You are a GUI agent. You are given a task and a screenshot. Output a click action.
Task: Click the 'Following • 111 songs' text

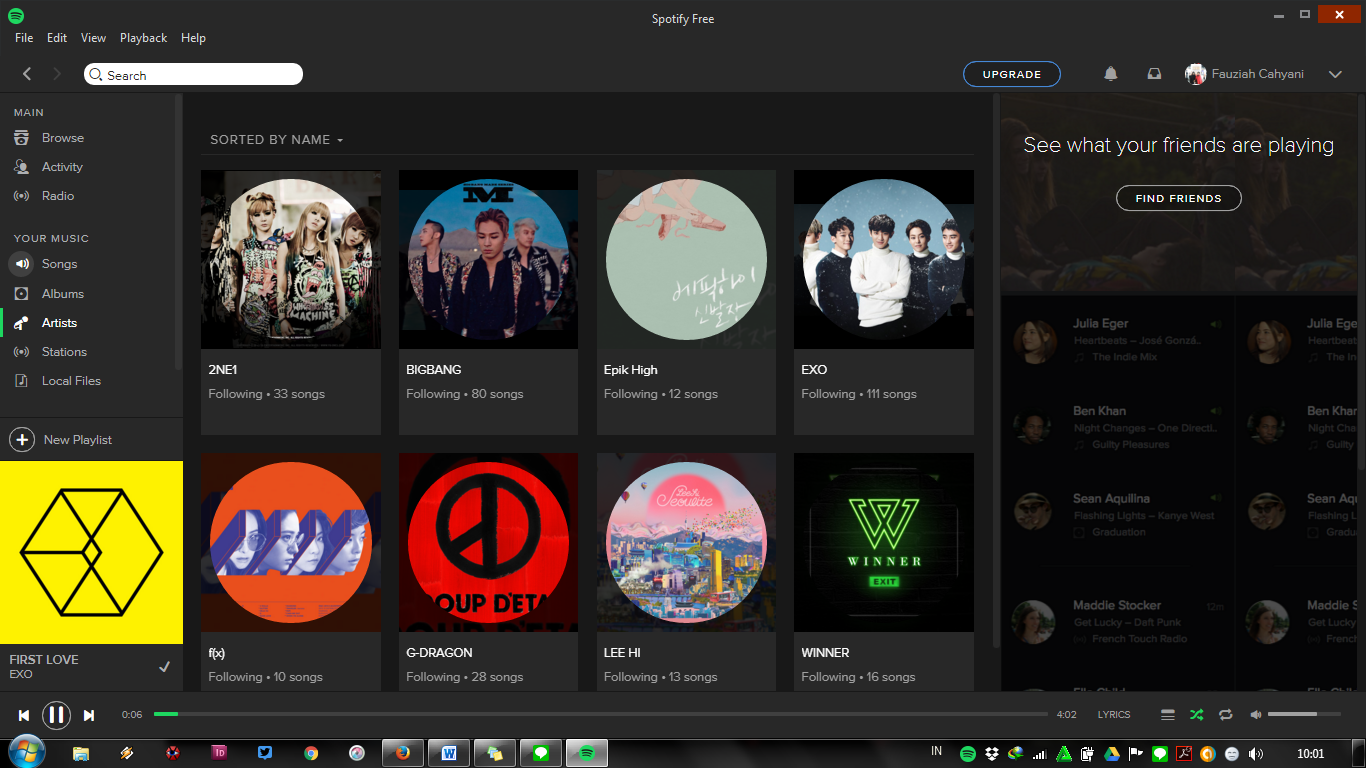point(859,394)
